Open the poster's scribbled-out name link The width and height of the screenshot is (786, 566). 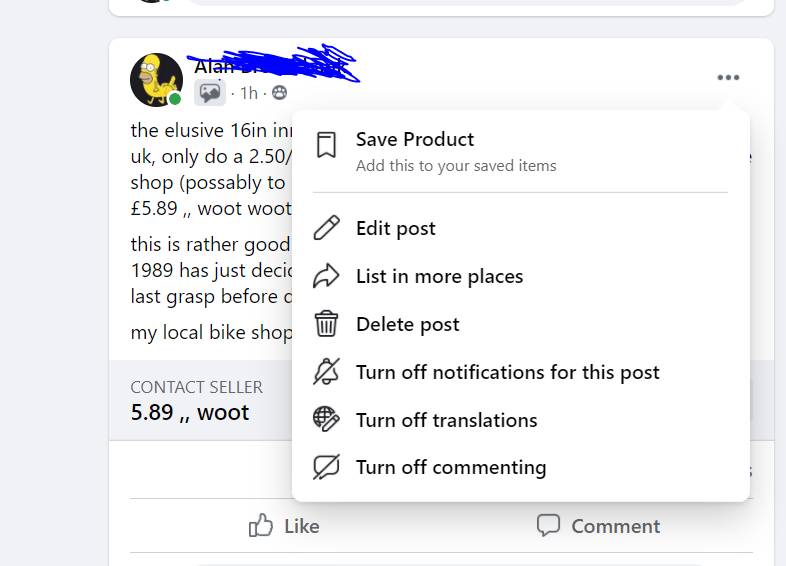coord(270,67)
